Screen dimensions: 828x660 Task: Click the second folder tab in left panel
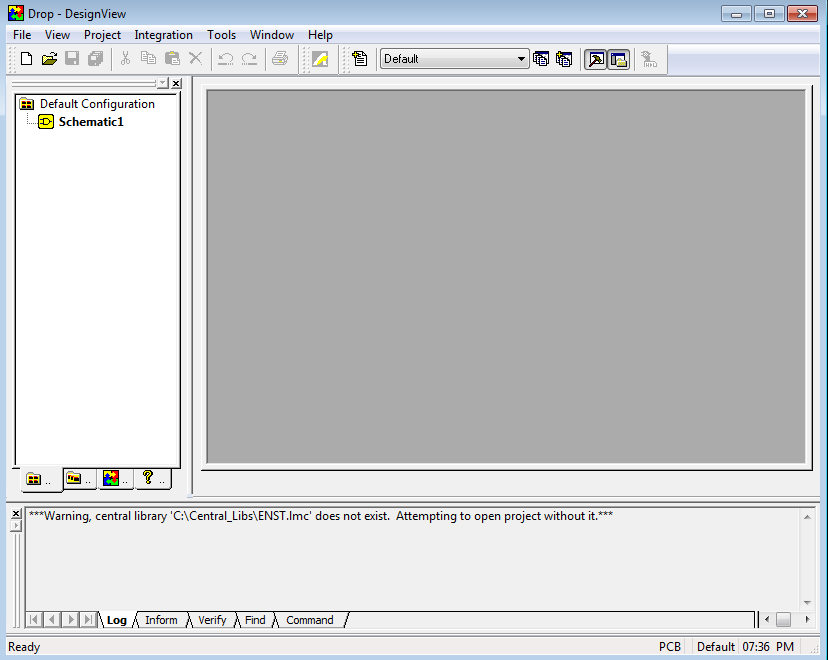click(x=78, y=479)
